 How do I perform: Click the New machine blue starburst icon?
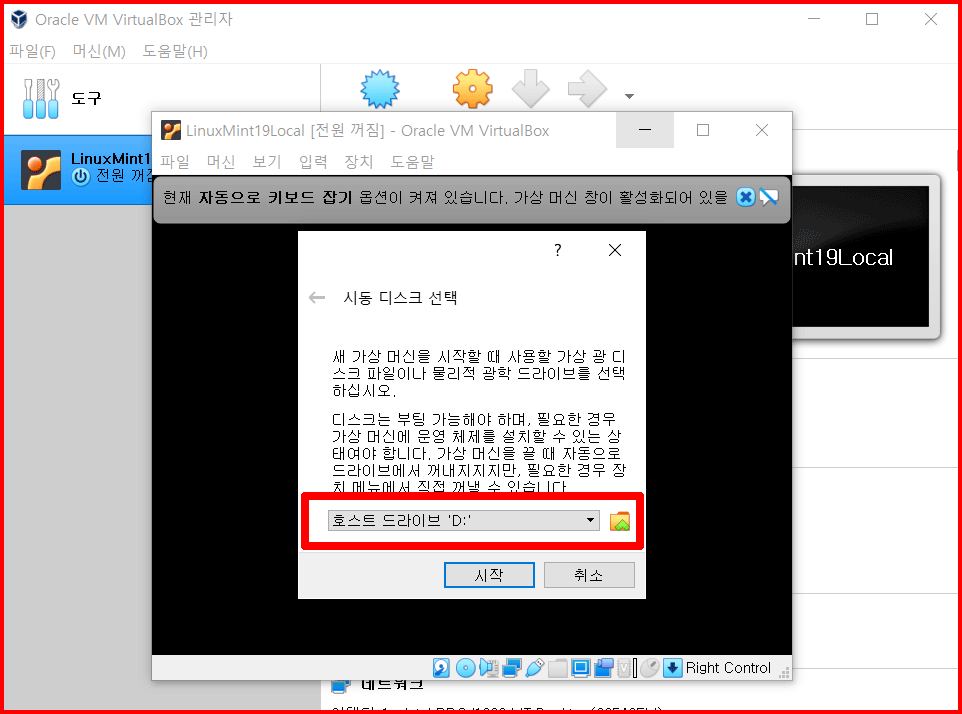380,89
